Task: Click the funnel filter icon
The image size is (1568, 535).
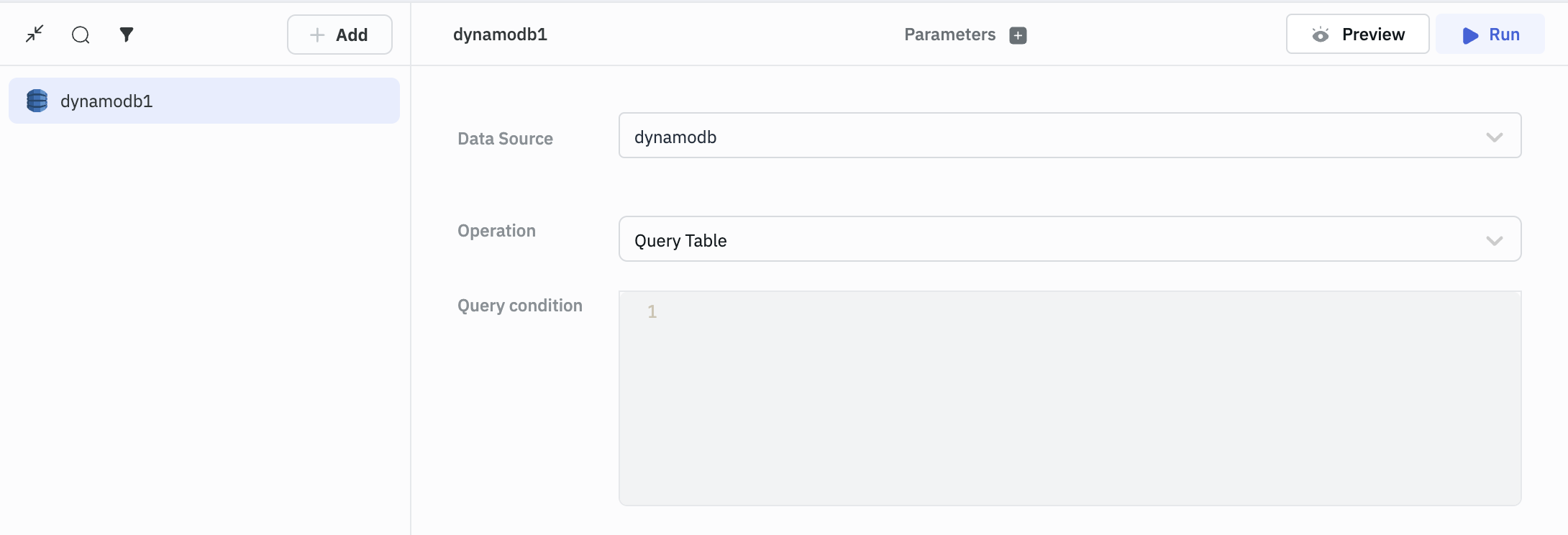Action: click(127, 35)
